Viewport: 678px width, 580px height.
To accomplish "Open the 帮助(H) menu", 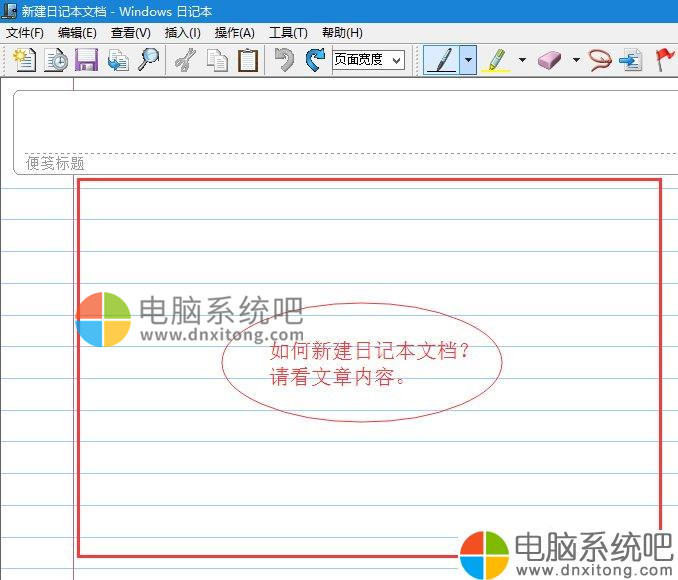I will tap(342, 33).
